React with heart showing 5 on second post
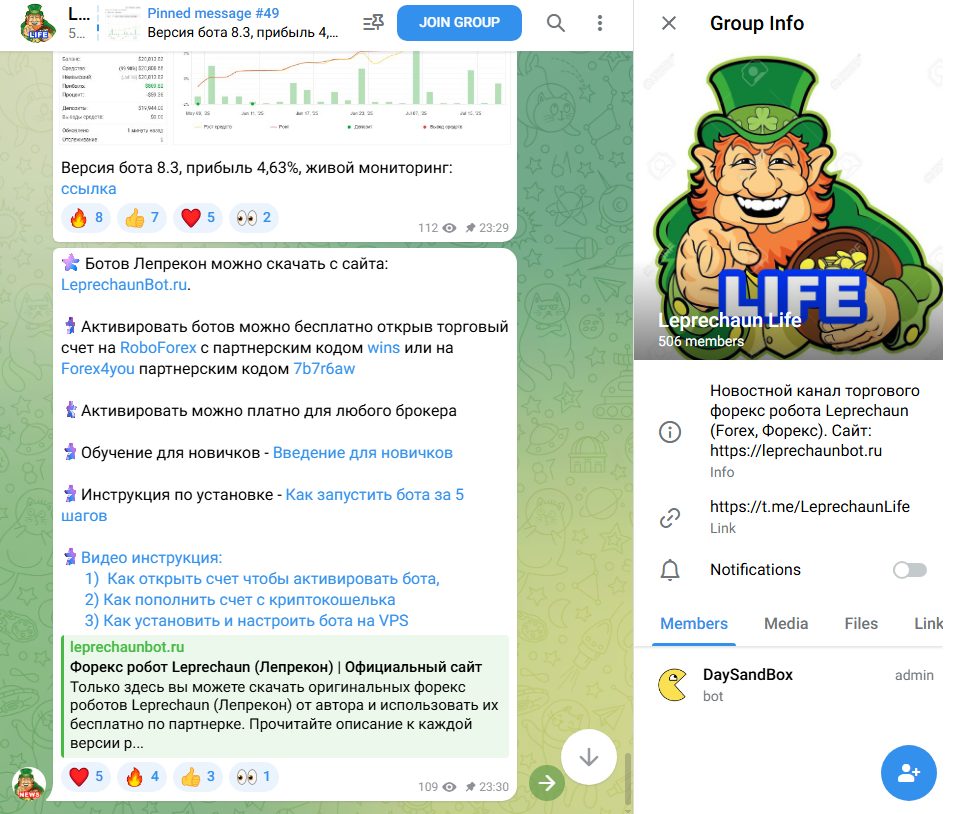 coord(86,776)
